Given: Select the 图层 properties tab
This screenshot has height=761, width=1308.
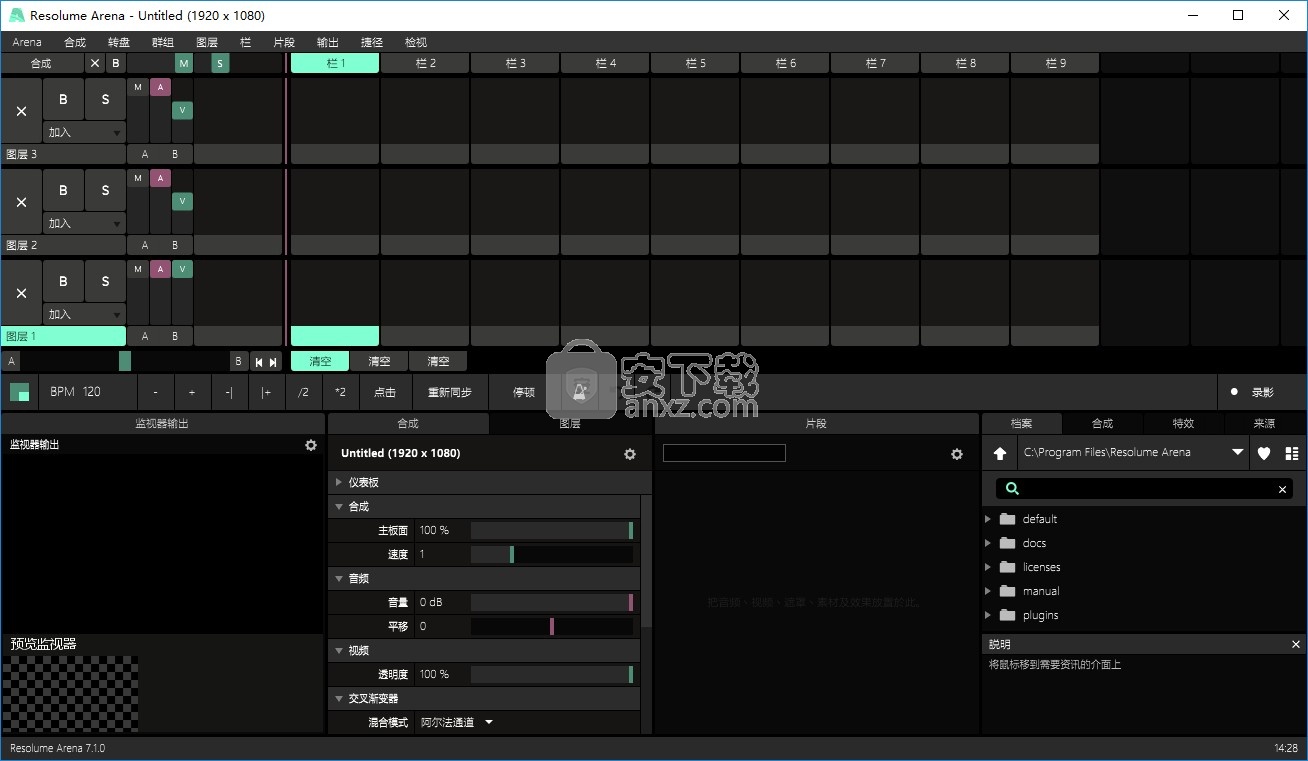Looking at the screenshot, I should 570,423.
